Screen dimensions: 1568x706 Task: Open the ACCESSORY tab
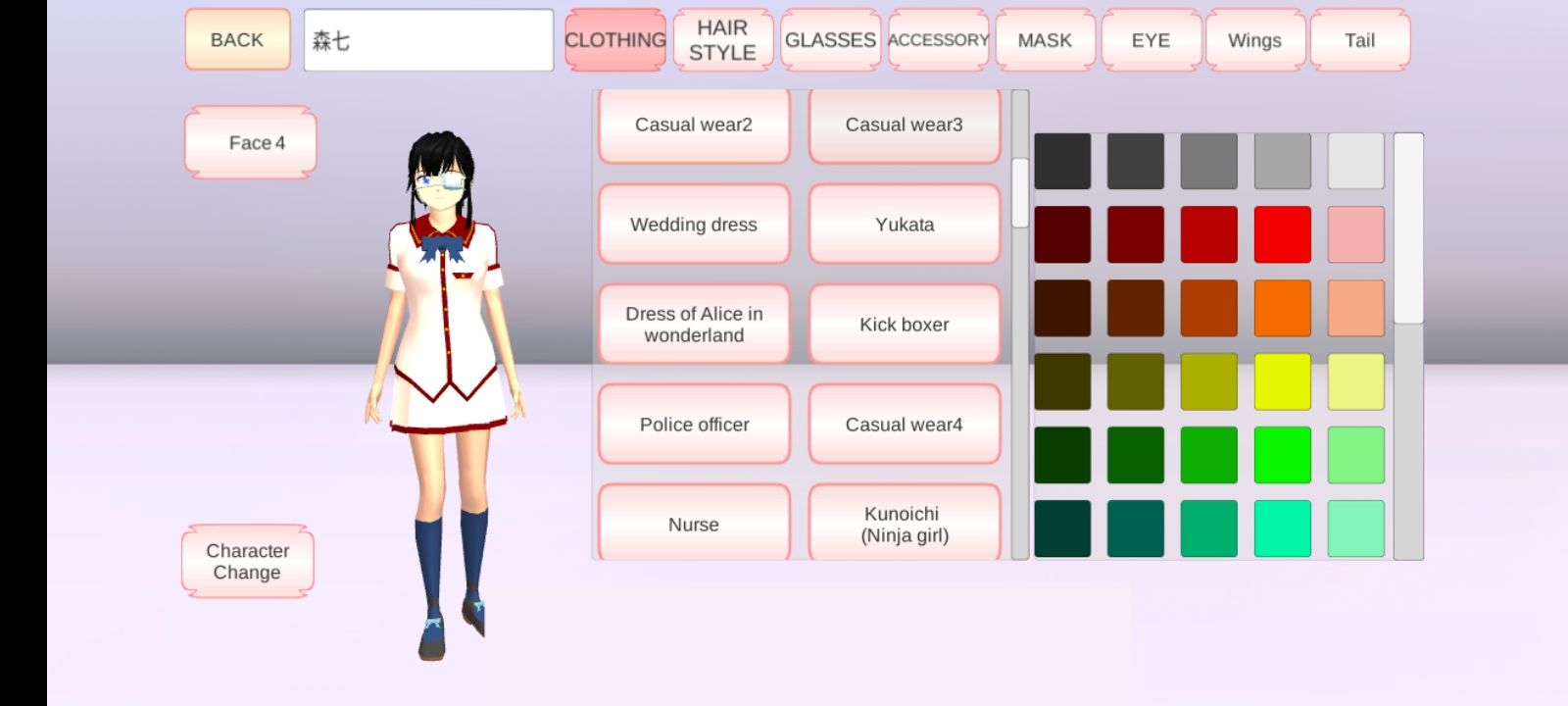(x=938, y=40)
